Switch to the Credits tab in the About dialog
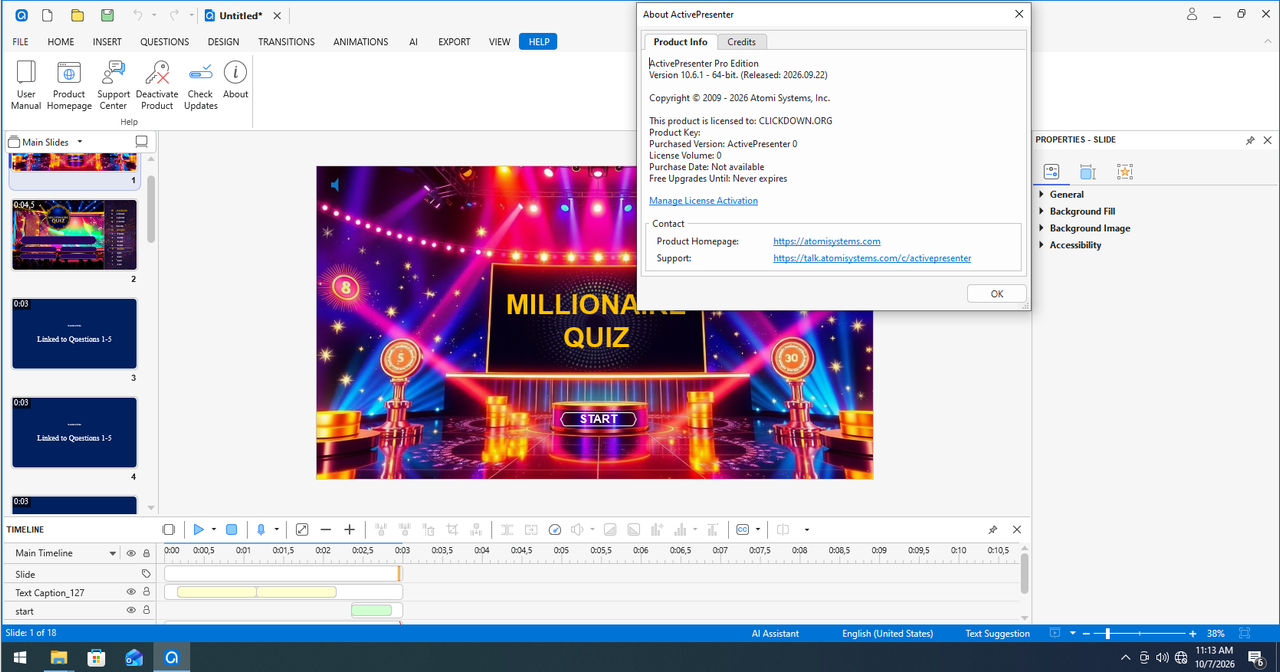The width and height of the screenshot is (1280, 672). pos(742,41)
